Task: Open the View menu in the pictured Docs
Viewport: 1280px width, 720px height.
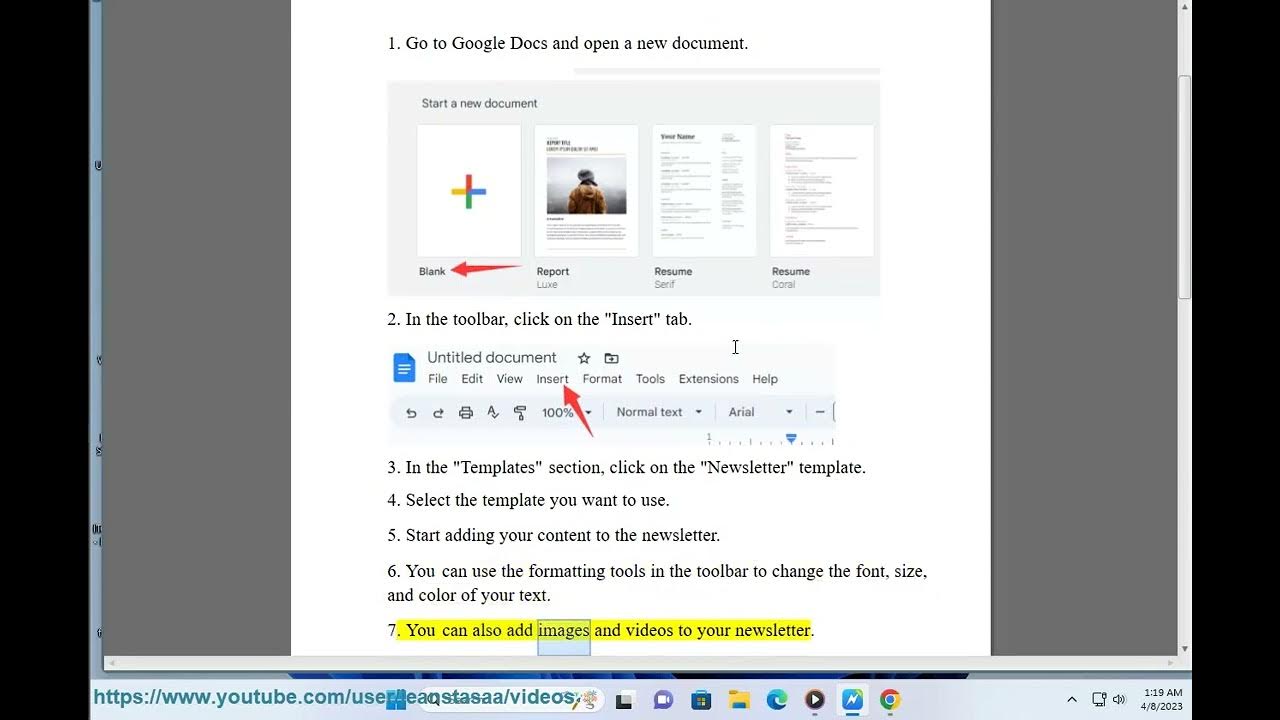Action: [x=510, y=379]
